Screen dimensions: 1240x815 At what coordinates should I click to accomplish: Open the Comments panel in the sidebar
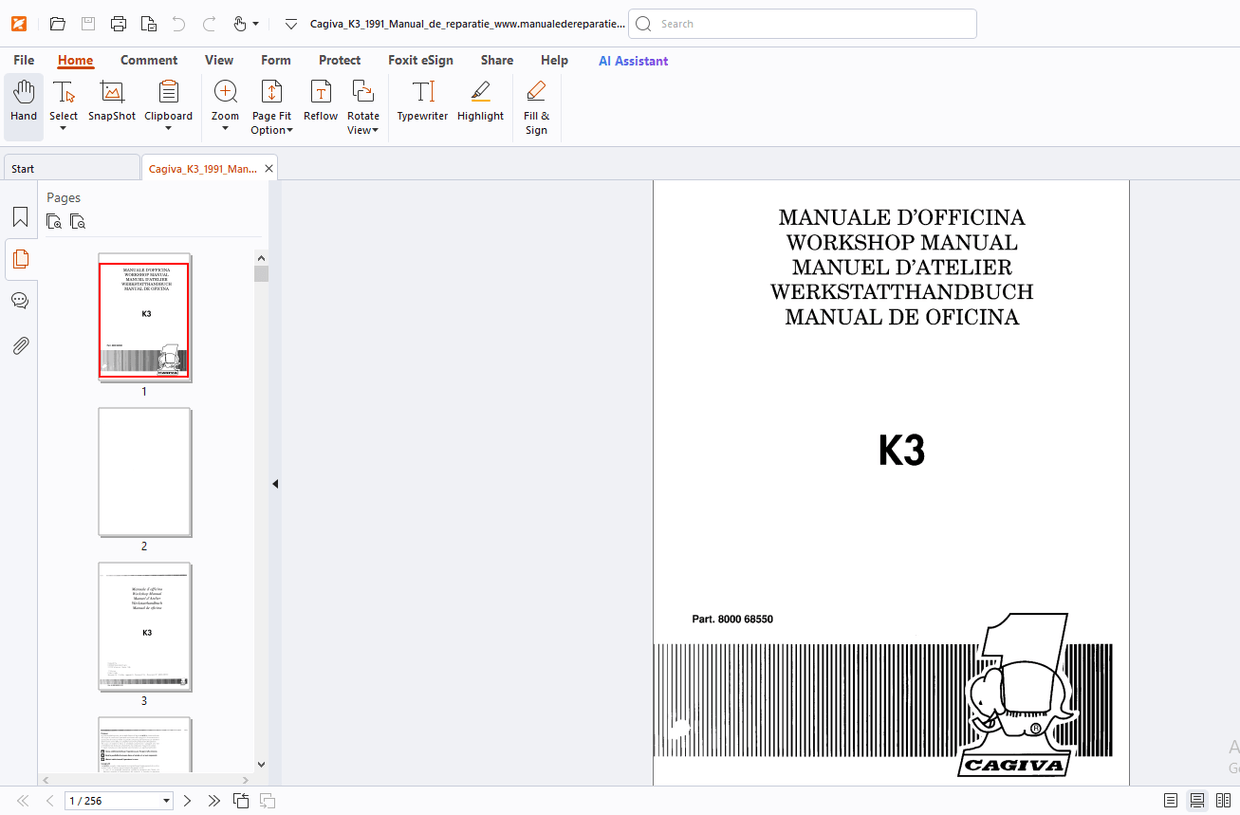(x=20, y=299)
